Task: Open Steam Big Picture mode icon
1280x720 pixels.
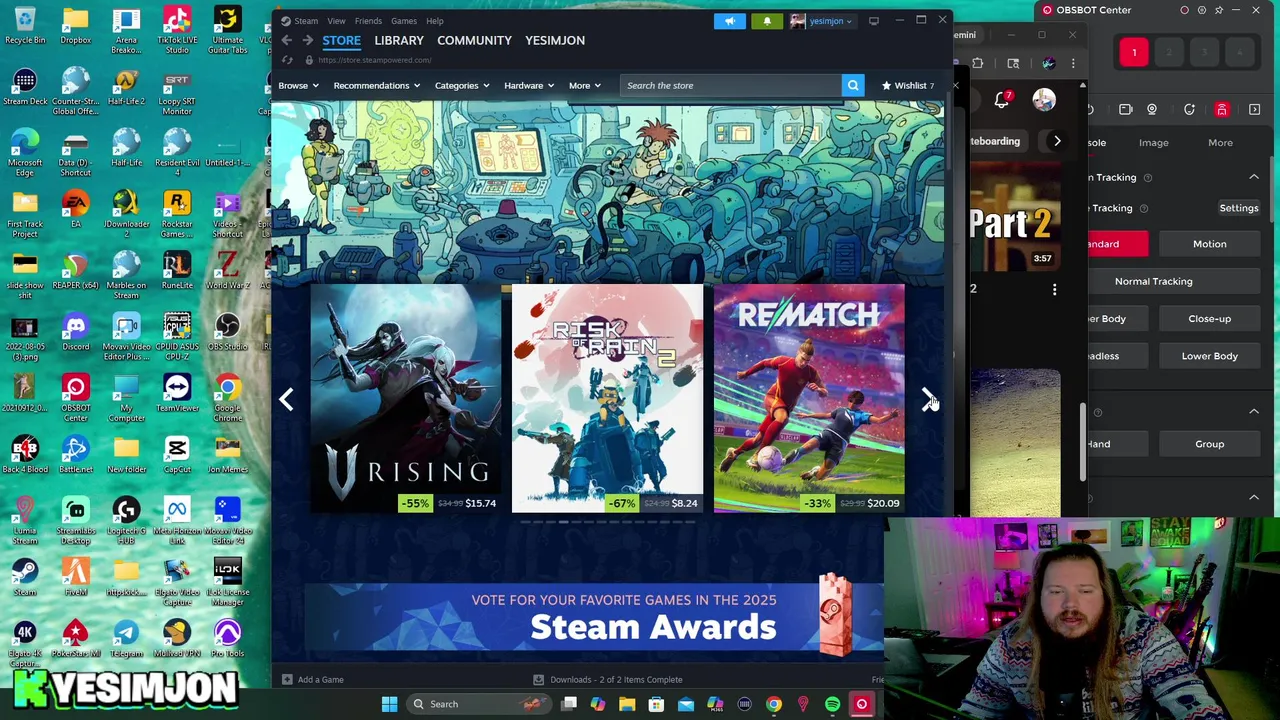Action: [x=874, y=20]
